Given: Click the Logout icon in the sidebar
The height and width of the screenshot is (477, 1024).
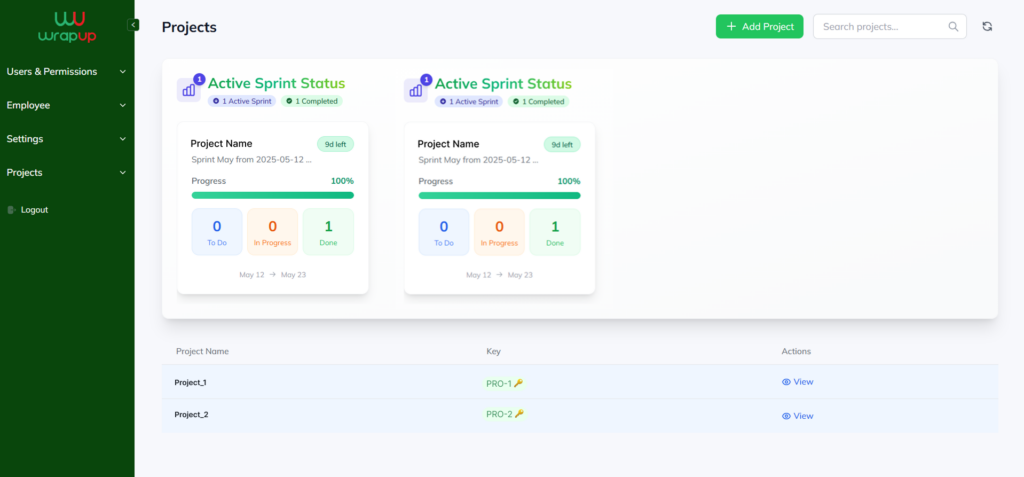Looking at the screenshot, I should pos(12,210).
